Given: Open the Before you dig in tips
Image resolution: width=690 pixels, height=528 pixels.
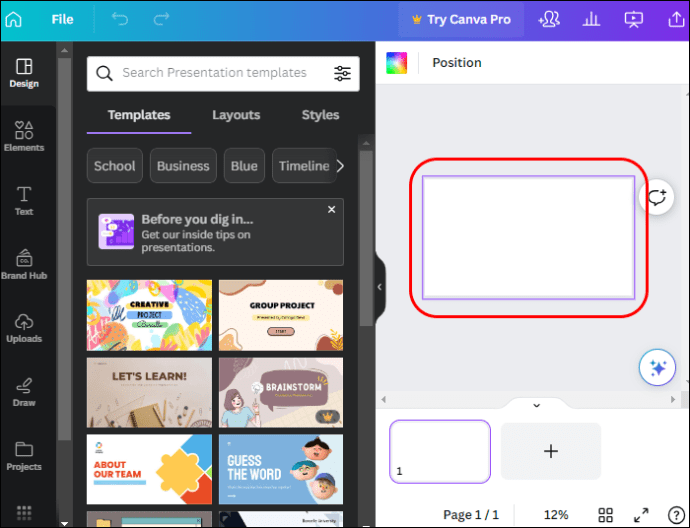Looking at the screenshot, I should (215, 232).
